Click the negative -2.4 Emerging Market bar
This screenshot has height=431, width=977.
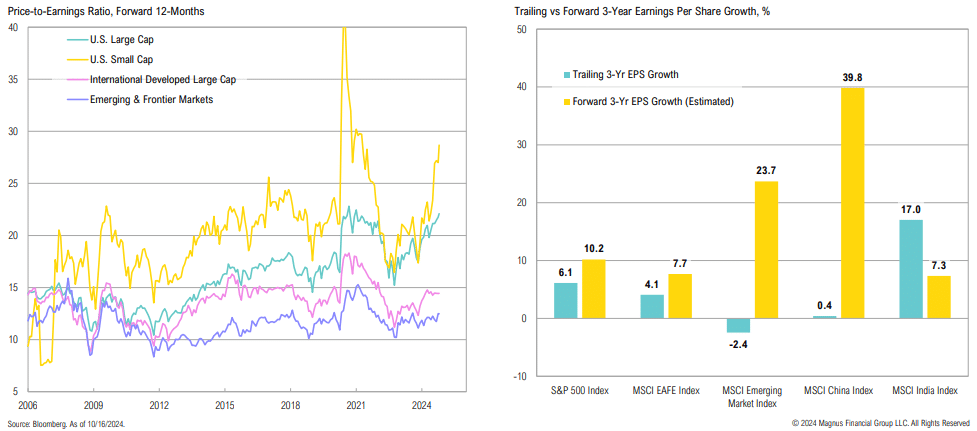[737, 325]
